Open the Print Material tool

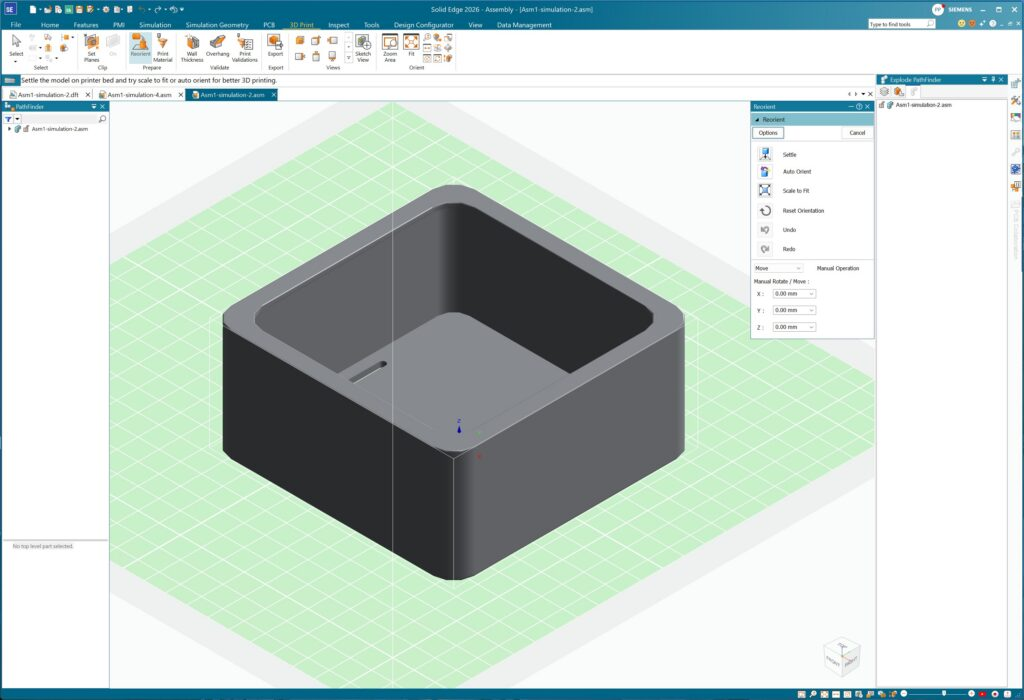[163, 47]
